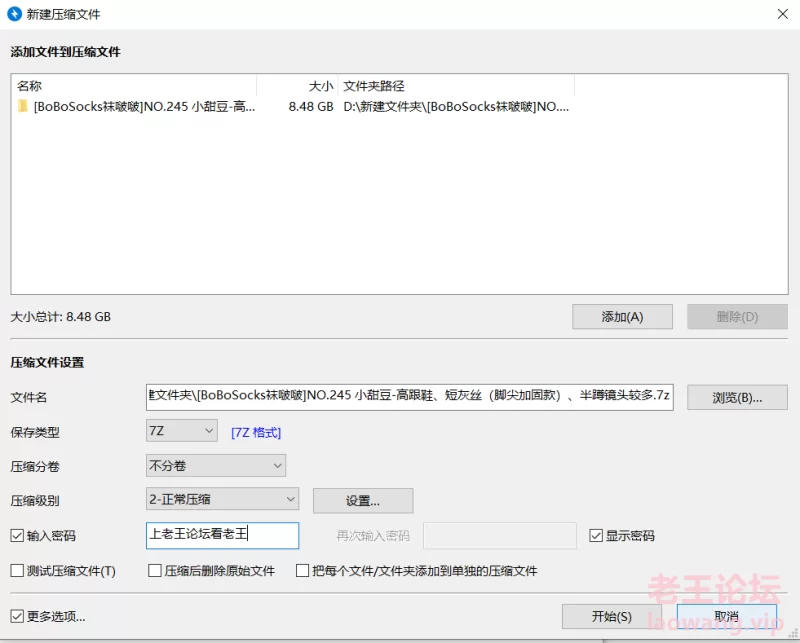Click the Bandizip app icon in title bar
This screenshot has height=643, width=800.
point(13,14)
